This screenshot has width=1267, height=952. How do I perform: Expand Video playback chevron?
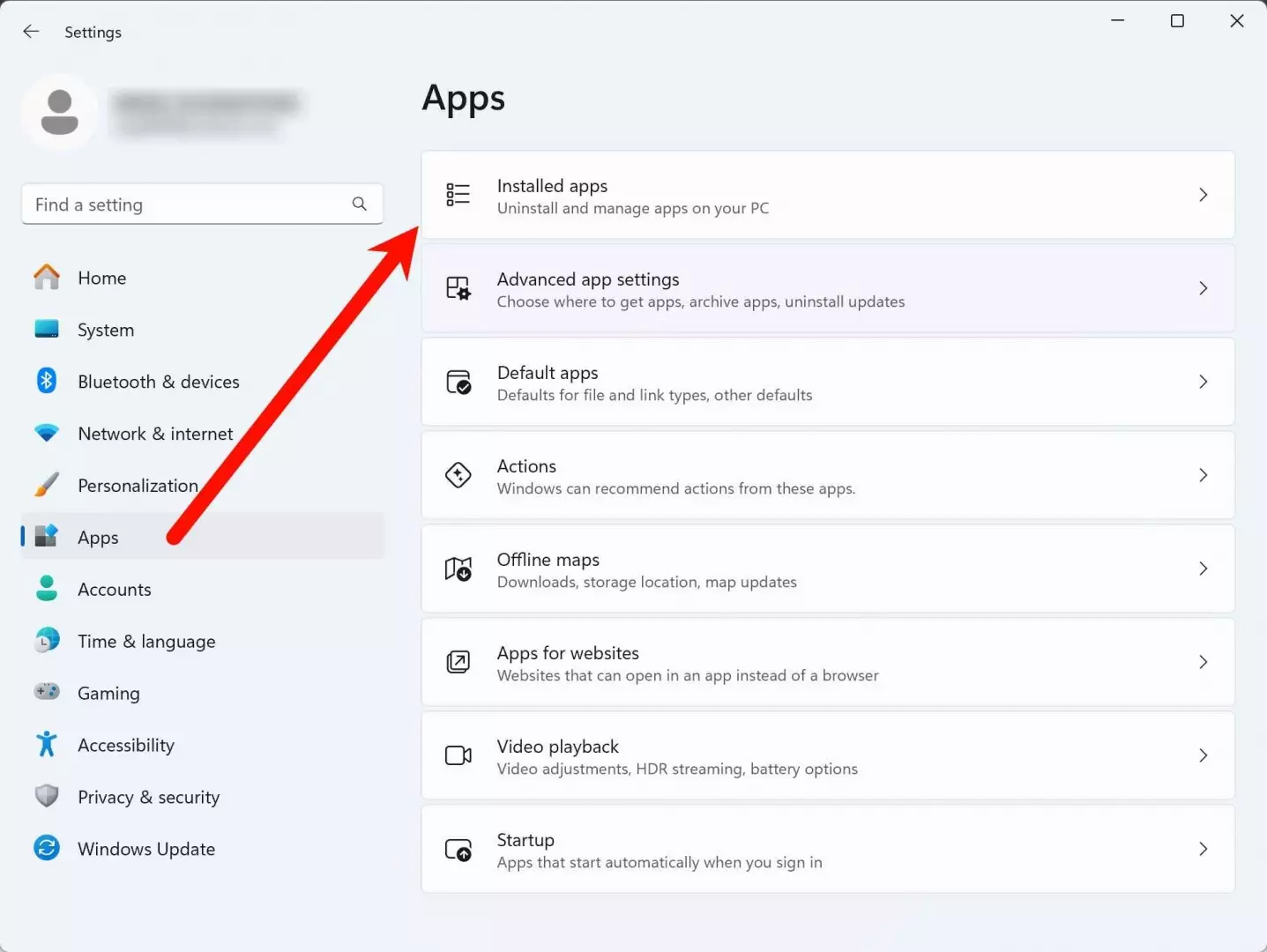pyautogui.click(x=1204, y=755)
